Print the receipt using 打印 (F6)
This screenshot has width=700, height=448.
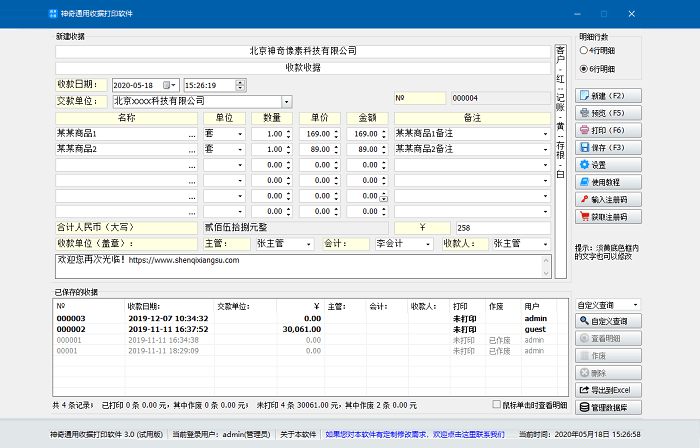(609, 130)
